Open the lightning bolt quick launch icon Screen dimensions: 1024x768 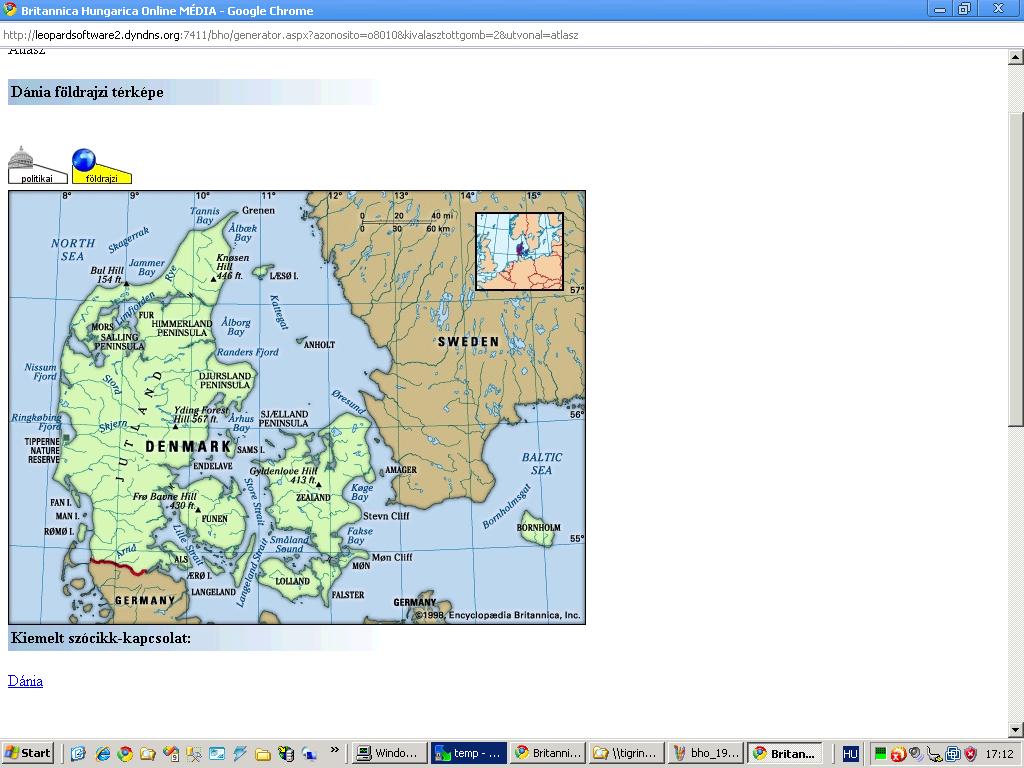(x=240, y=754)
